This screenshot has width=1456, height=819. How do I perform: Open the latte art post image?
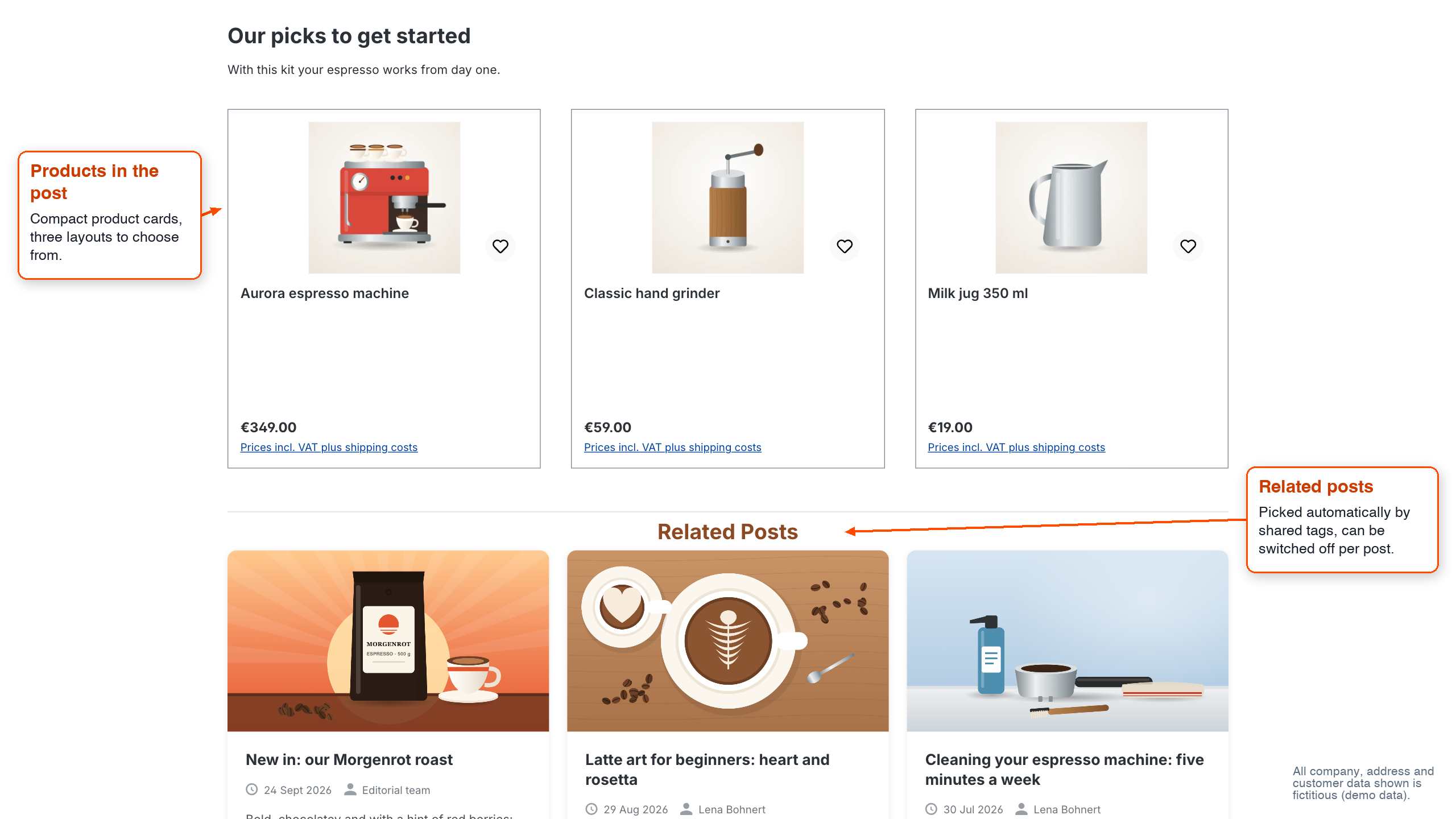[x=727, y=641]
